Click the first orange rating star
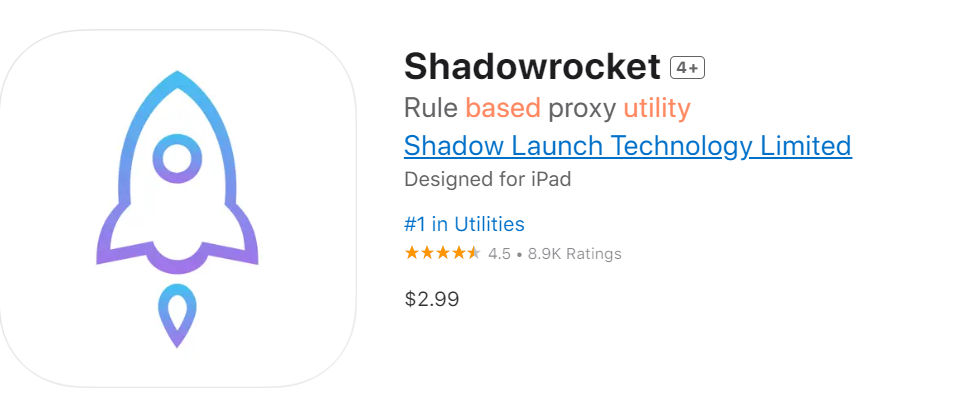Image resolution: width=957 pixels, height=396 pixels. point(412,253)
